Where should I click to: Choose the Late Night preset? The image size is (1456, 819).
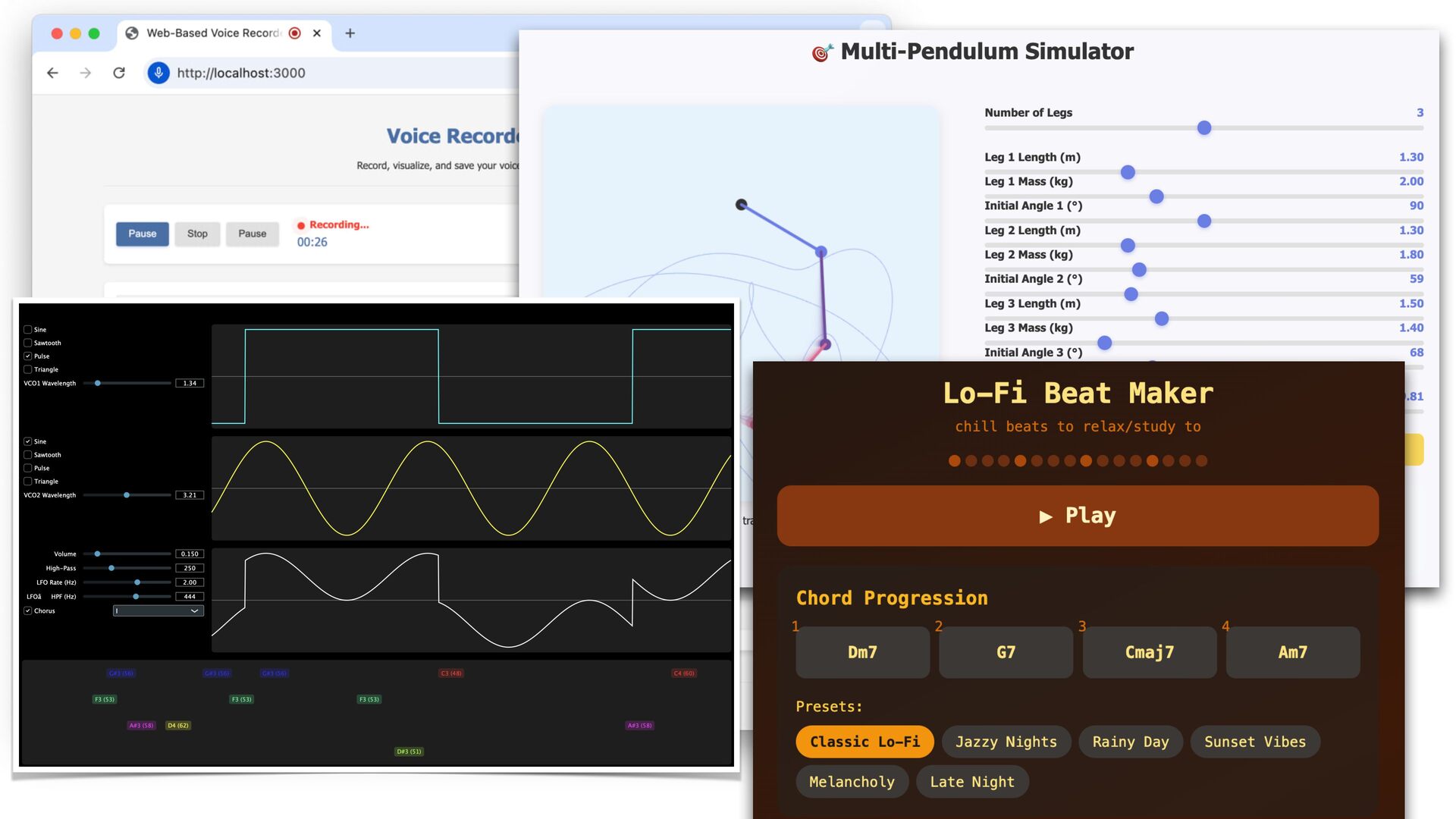tap(971, 782)
